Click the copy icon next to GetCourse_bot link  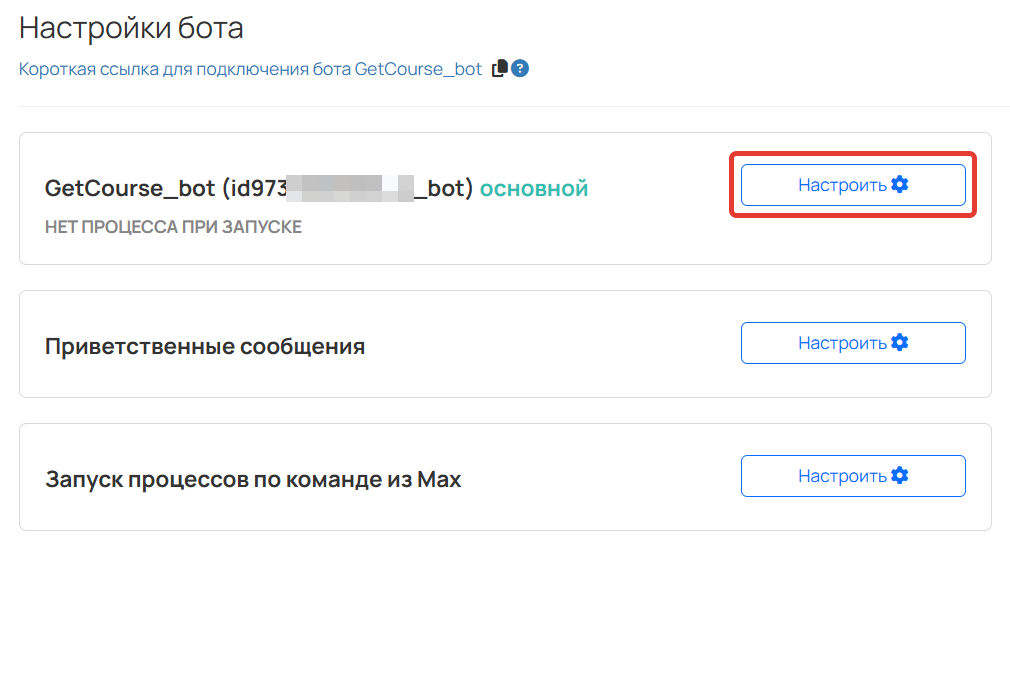tap(499, 68)
